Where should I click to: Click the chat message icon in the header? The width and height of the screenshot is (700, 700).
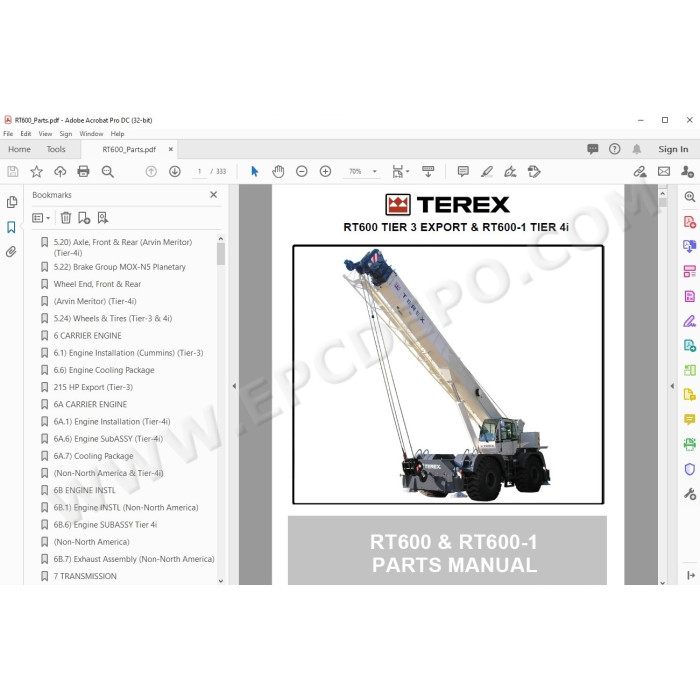click(x=592, y=149)
